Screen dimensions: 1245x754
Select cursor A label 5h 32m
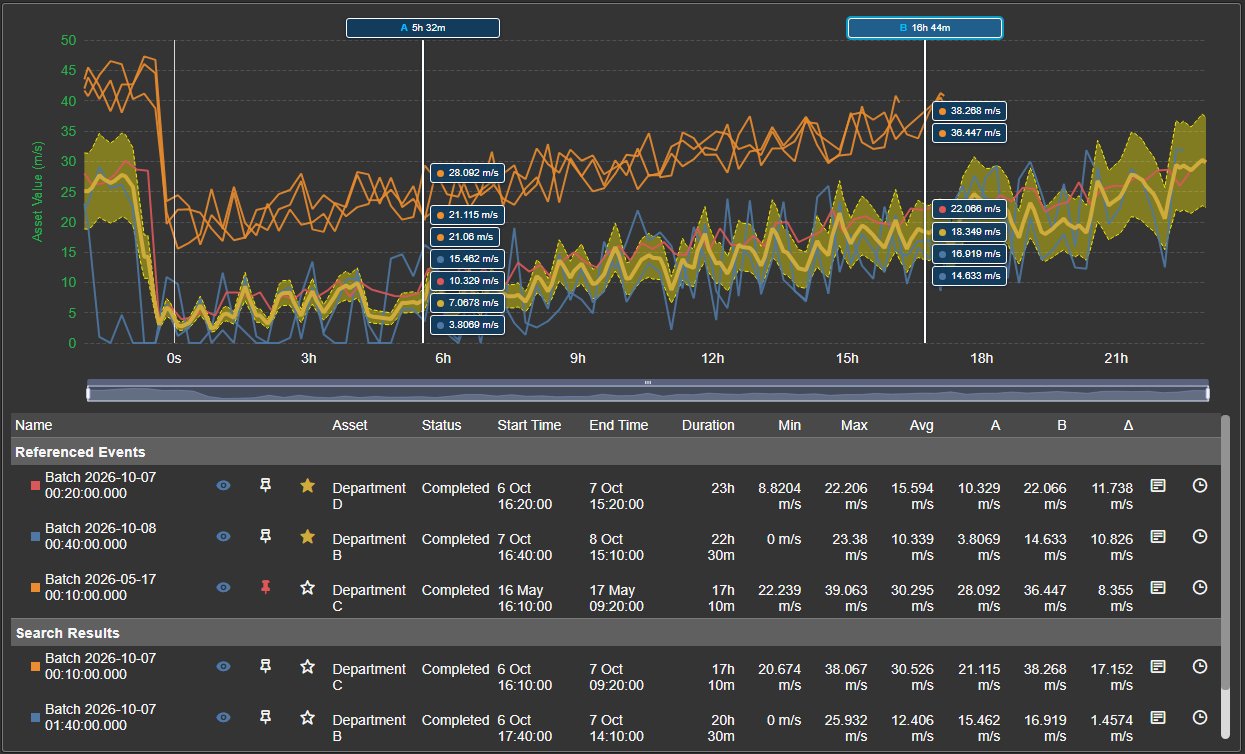coord(423,28)
